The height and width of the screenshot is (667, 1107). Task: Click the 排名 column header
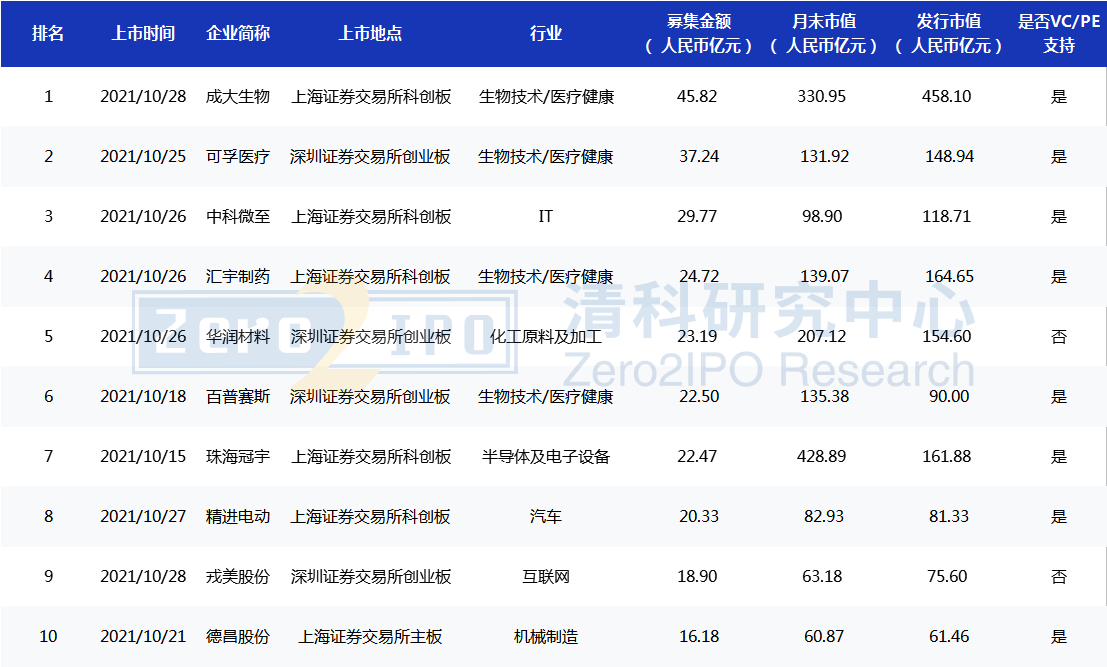coord(48,33)
